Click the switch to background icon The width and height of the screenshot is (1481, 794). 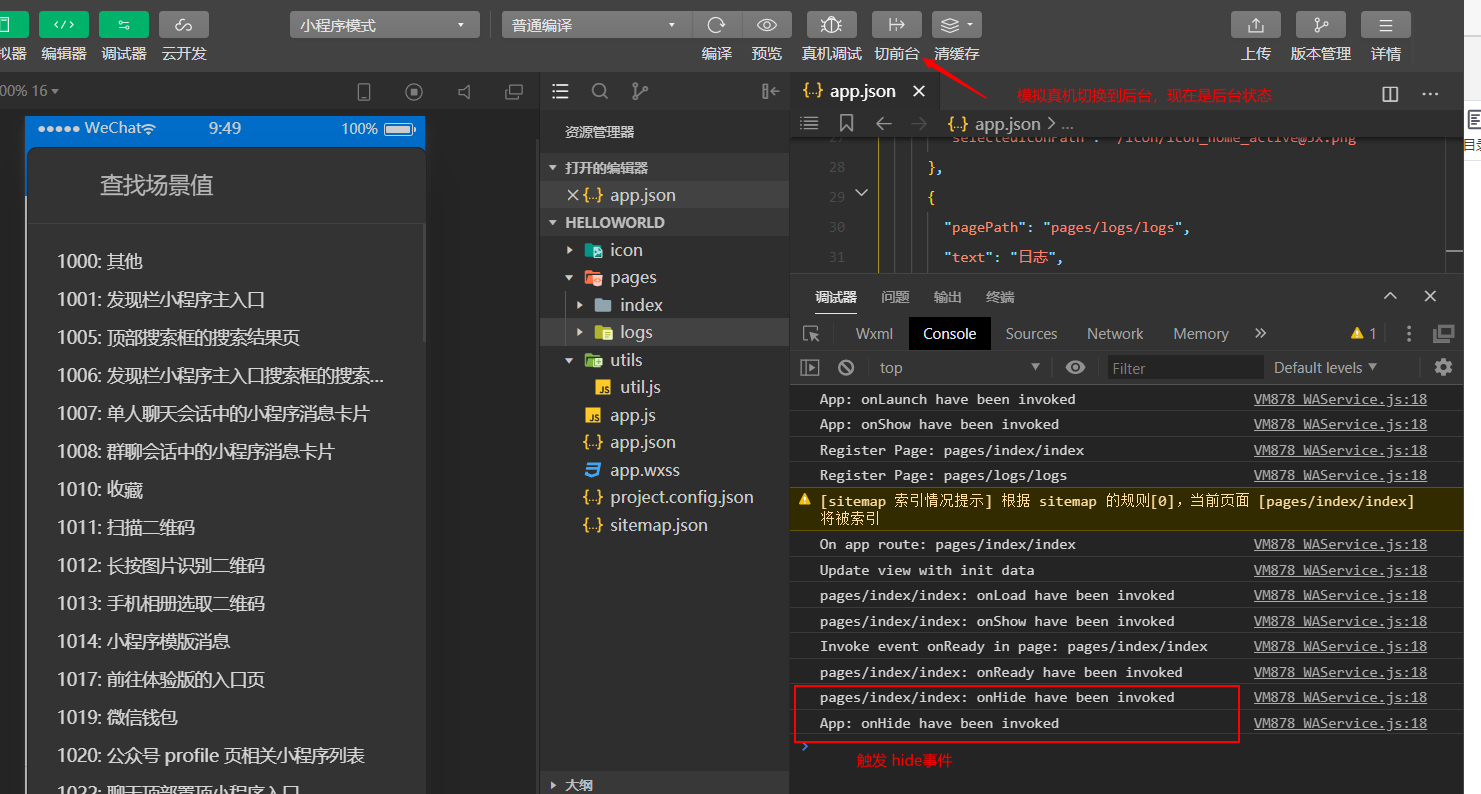(897, 25)
